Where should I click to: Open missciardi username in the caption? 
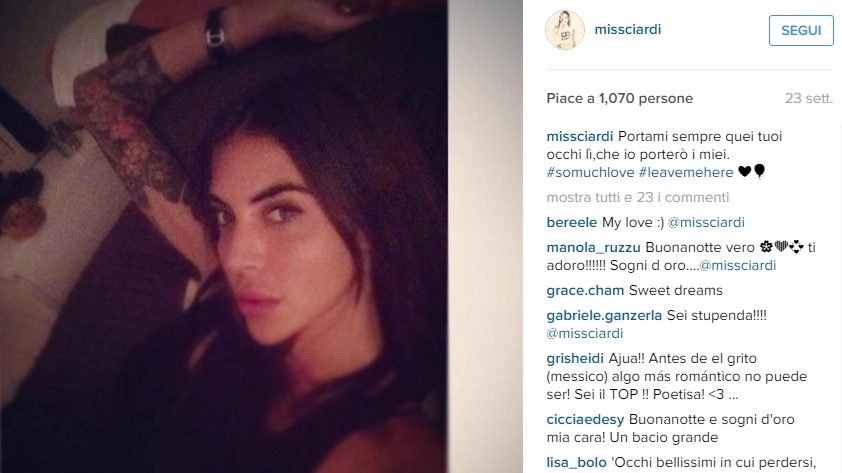pyautogui.click(x=579, y=136)
